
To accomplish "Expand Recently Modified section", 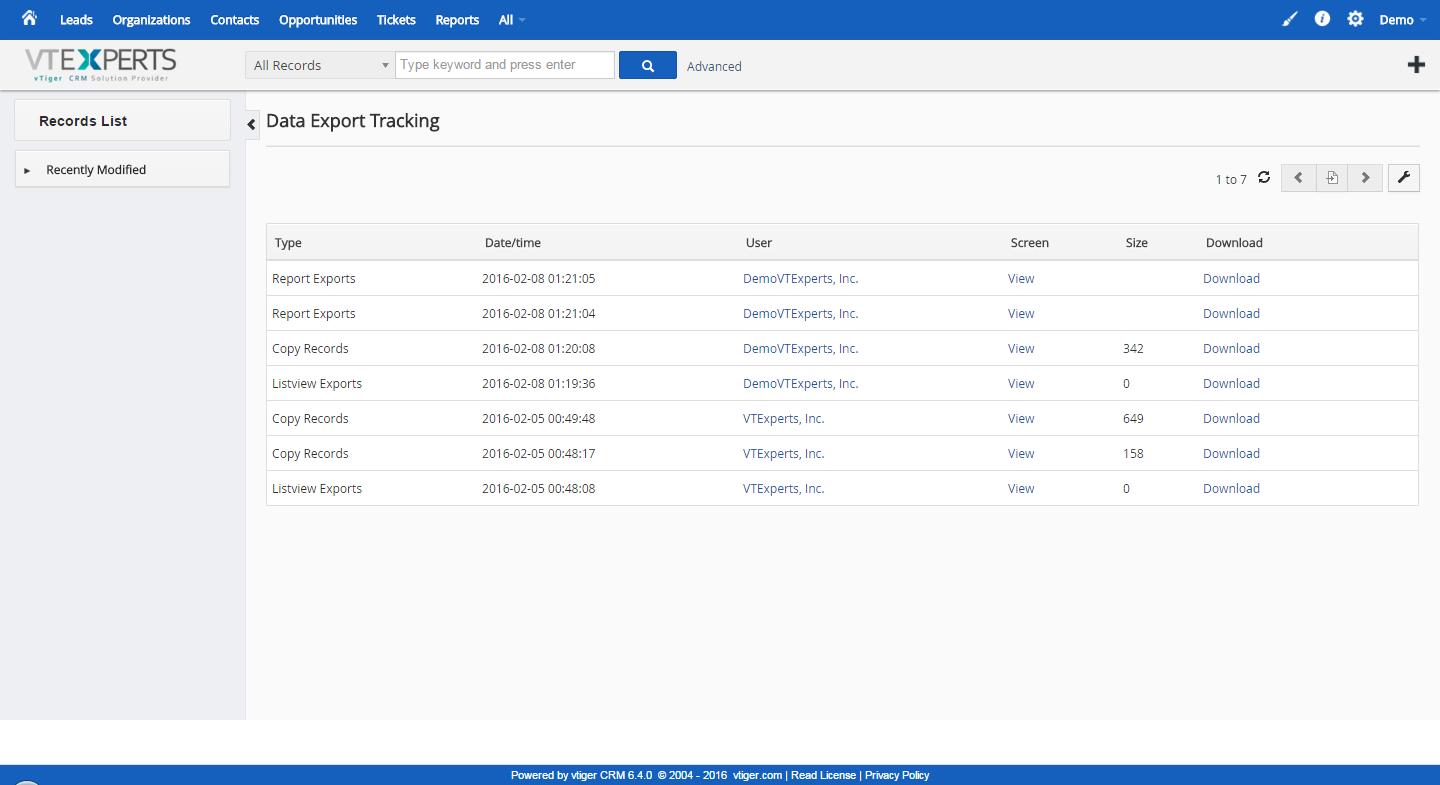I will click(122, 170).
